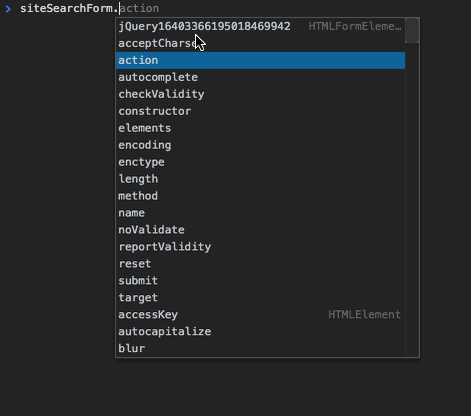Viewport: 471px width, 416px height.
Task: Select the jQuery164033661950184699942 suggestion
Action: 260,26
